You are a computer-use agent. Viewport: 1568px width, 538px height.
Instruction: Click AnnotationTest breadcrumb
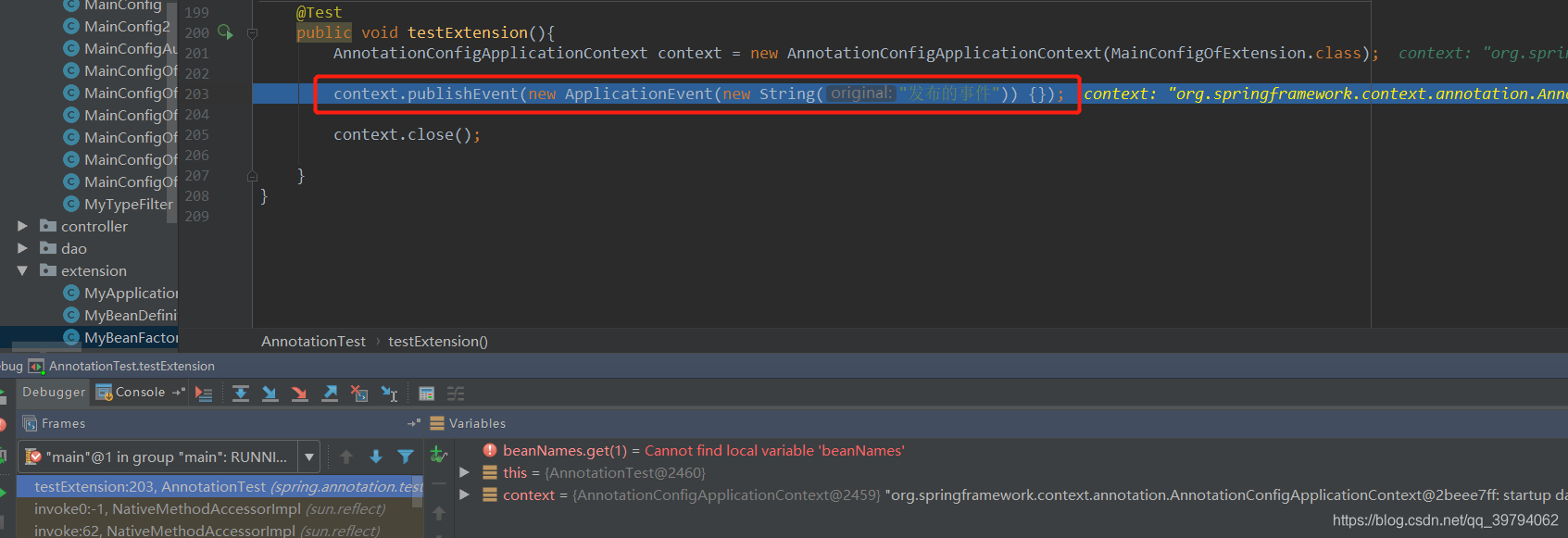(313, 342)
